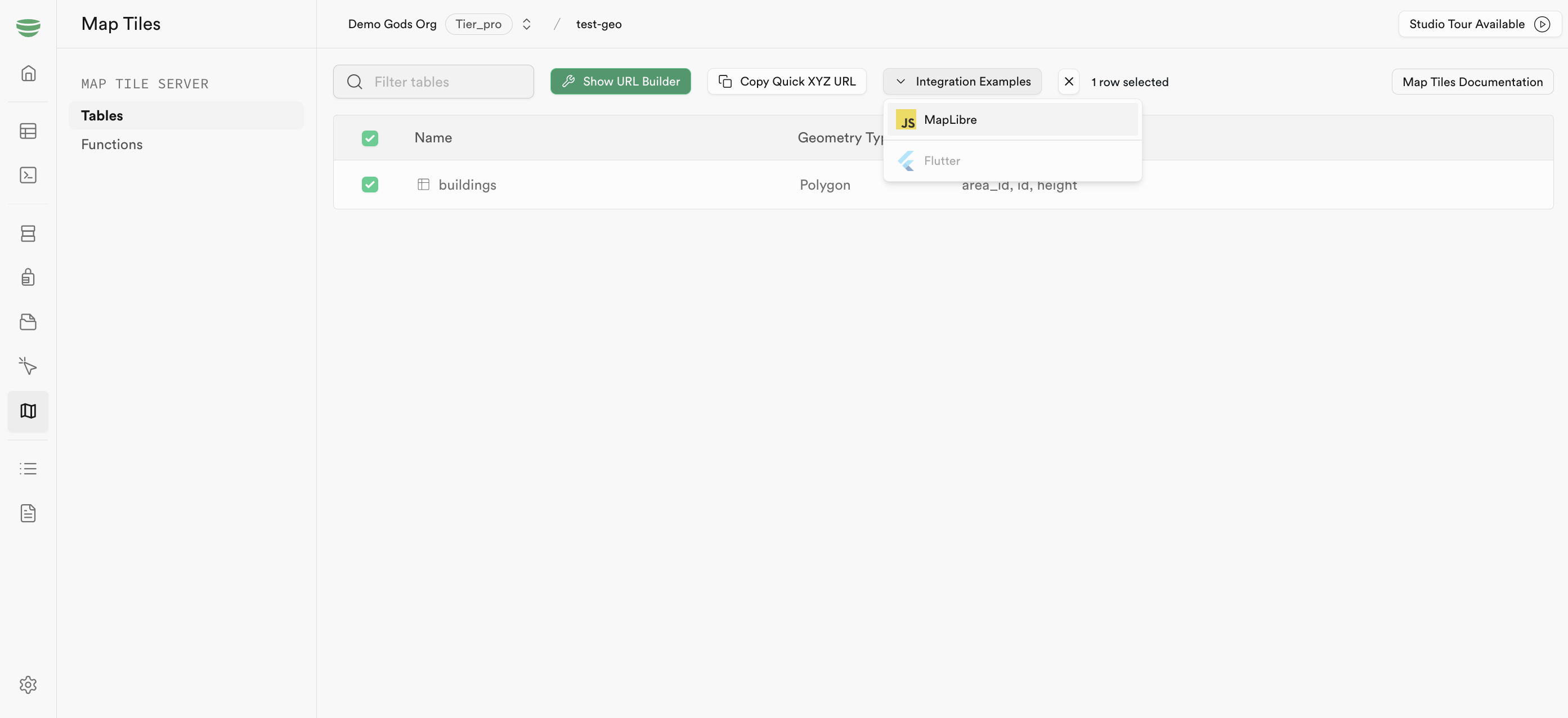This screenshot has height=718, width=1568.
Task: Select the Database icon in sidebar
Action: tap(28, 233)
